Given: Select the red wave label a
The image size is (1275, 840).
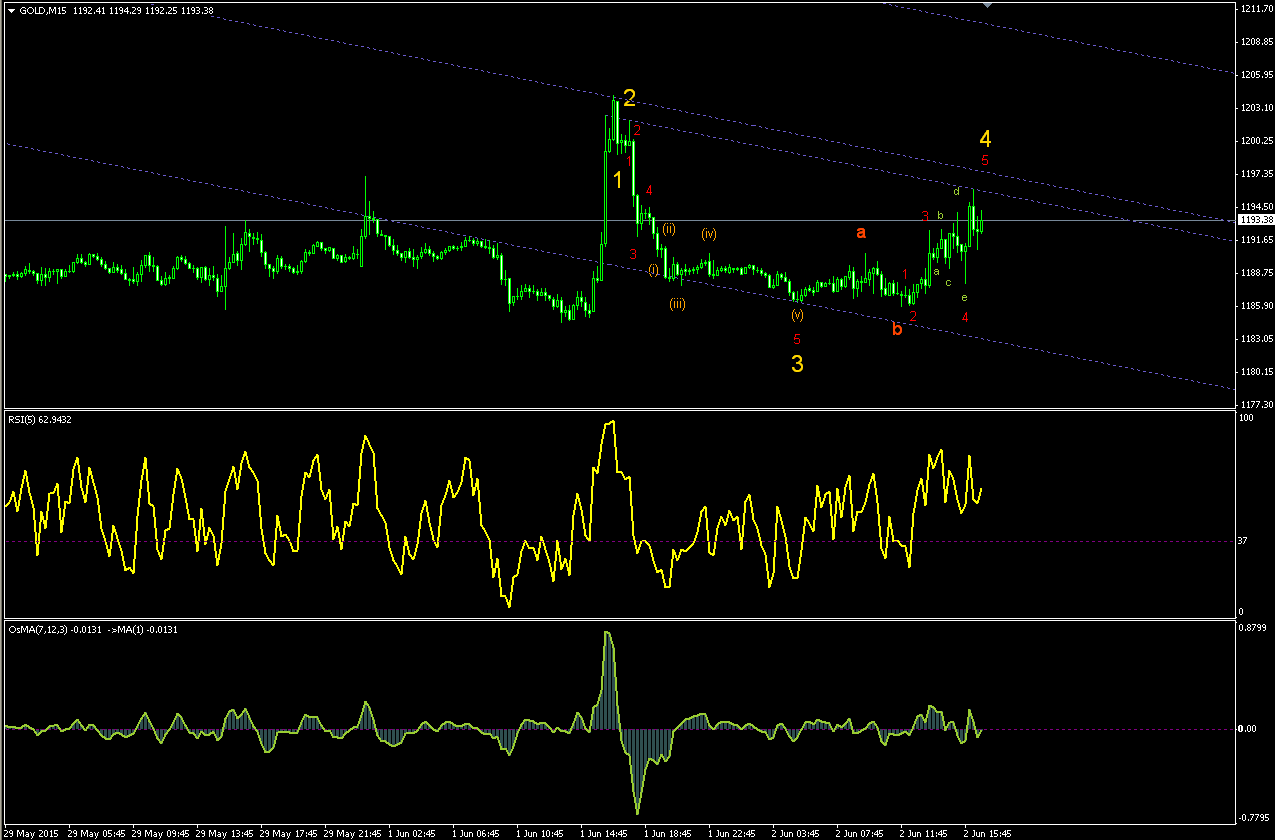Looking at the screenshot, I should 860,232.
